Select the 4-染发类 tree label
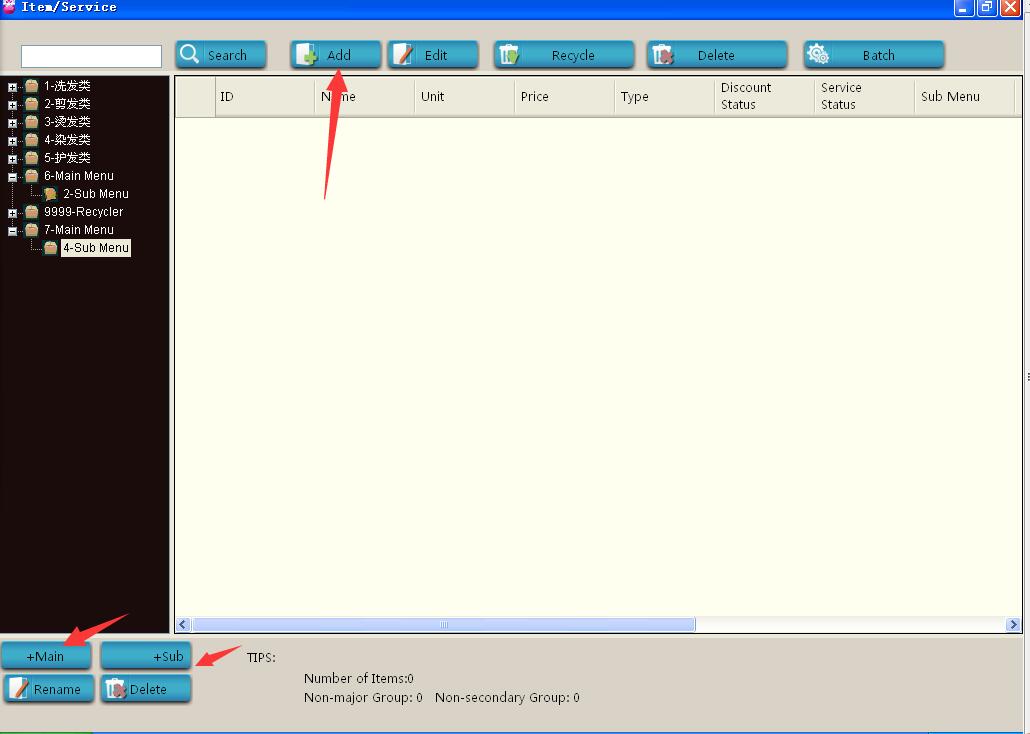Viewport: 1030px width, 734px height. point(67,139)
